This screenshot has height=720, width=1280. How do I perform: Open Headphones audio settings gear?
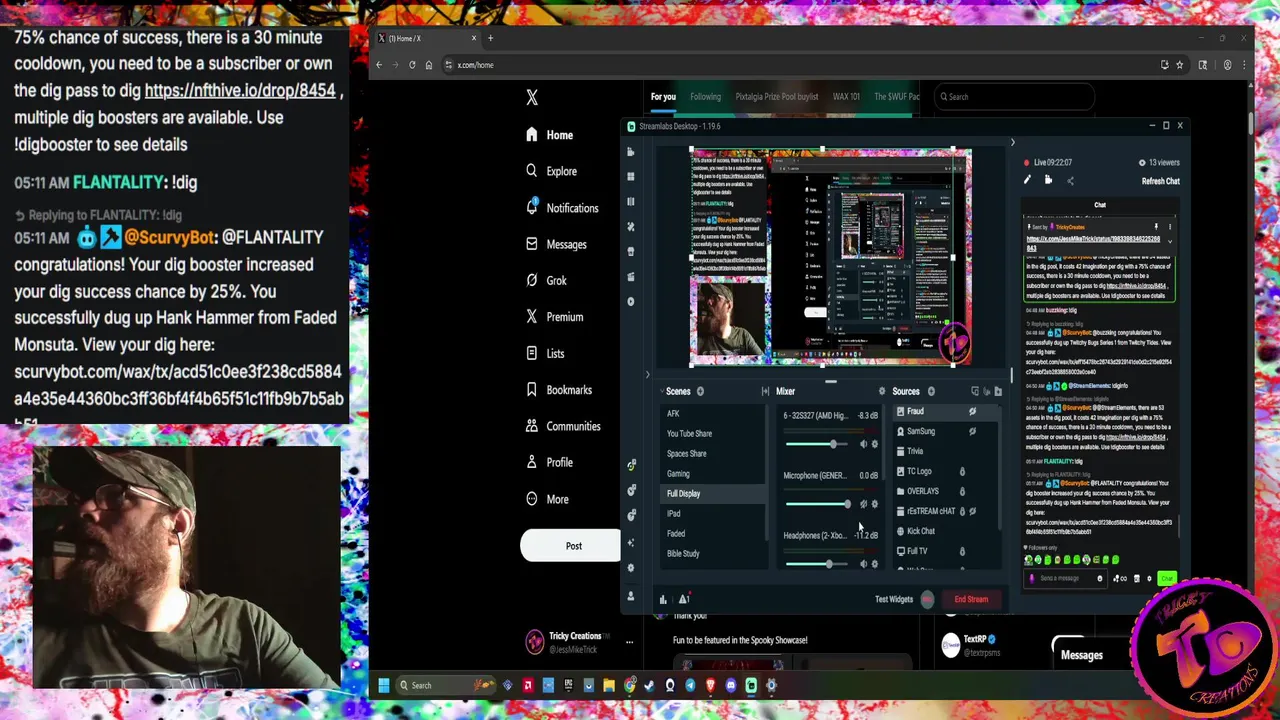[x=875, y=564]
